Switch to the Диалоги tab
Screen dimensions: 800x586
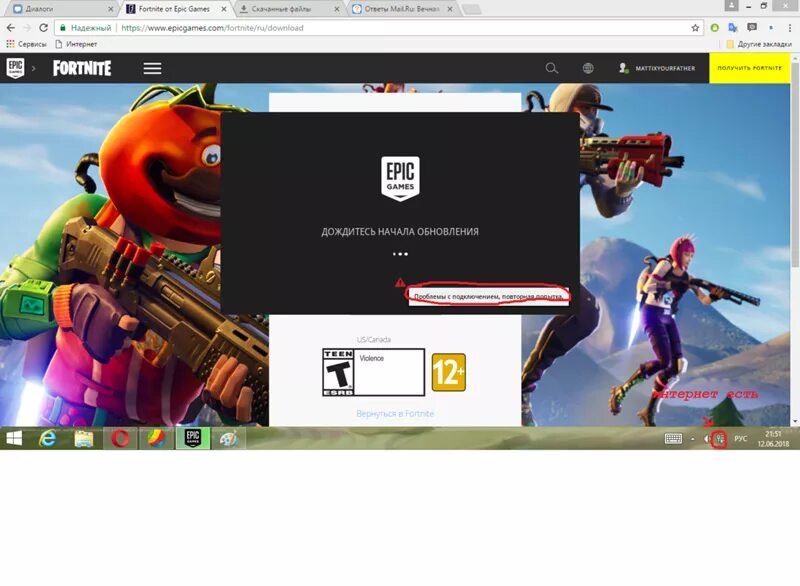(x=60, y=9)
